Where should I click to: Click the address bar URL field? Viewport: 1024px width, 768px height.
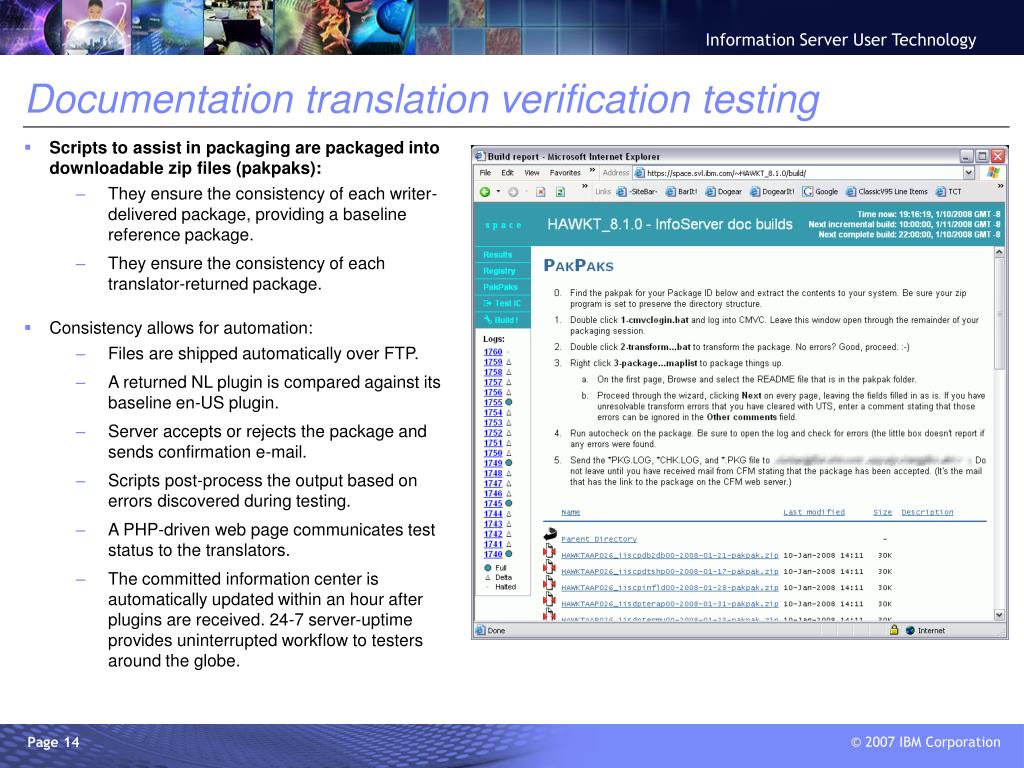pos(803,173)
